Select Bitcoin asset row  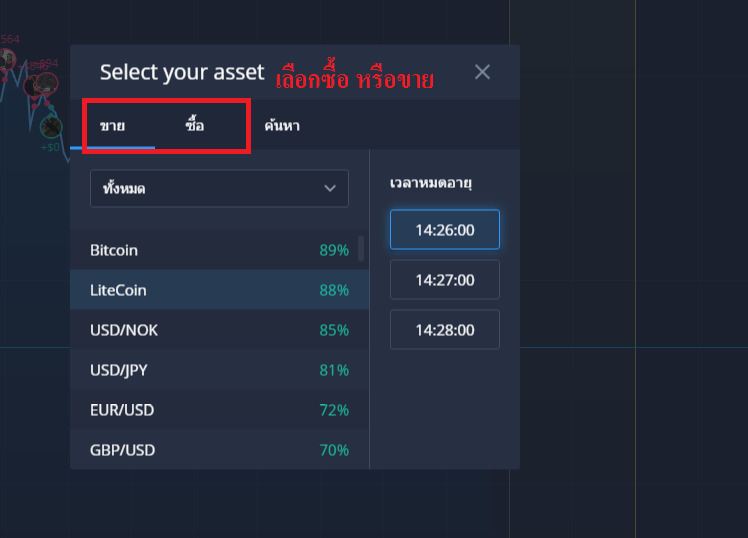219,250
